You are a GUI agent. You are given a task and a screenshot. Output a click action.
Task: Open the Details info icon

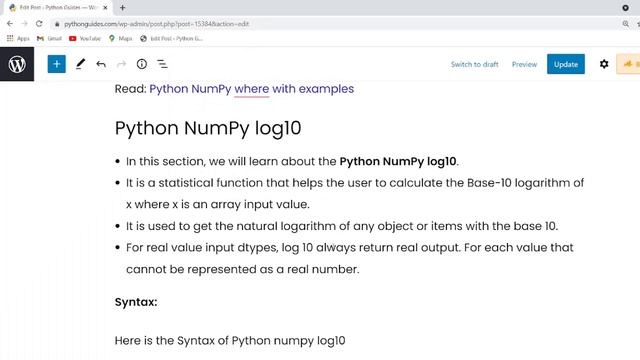(x=142, y=64)
